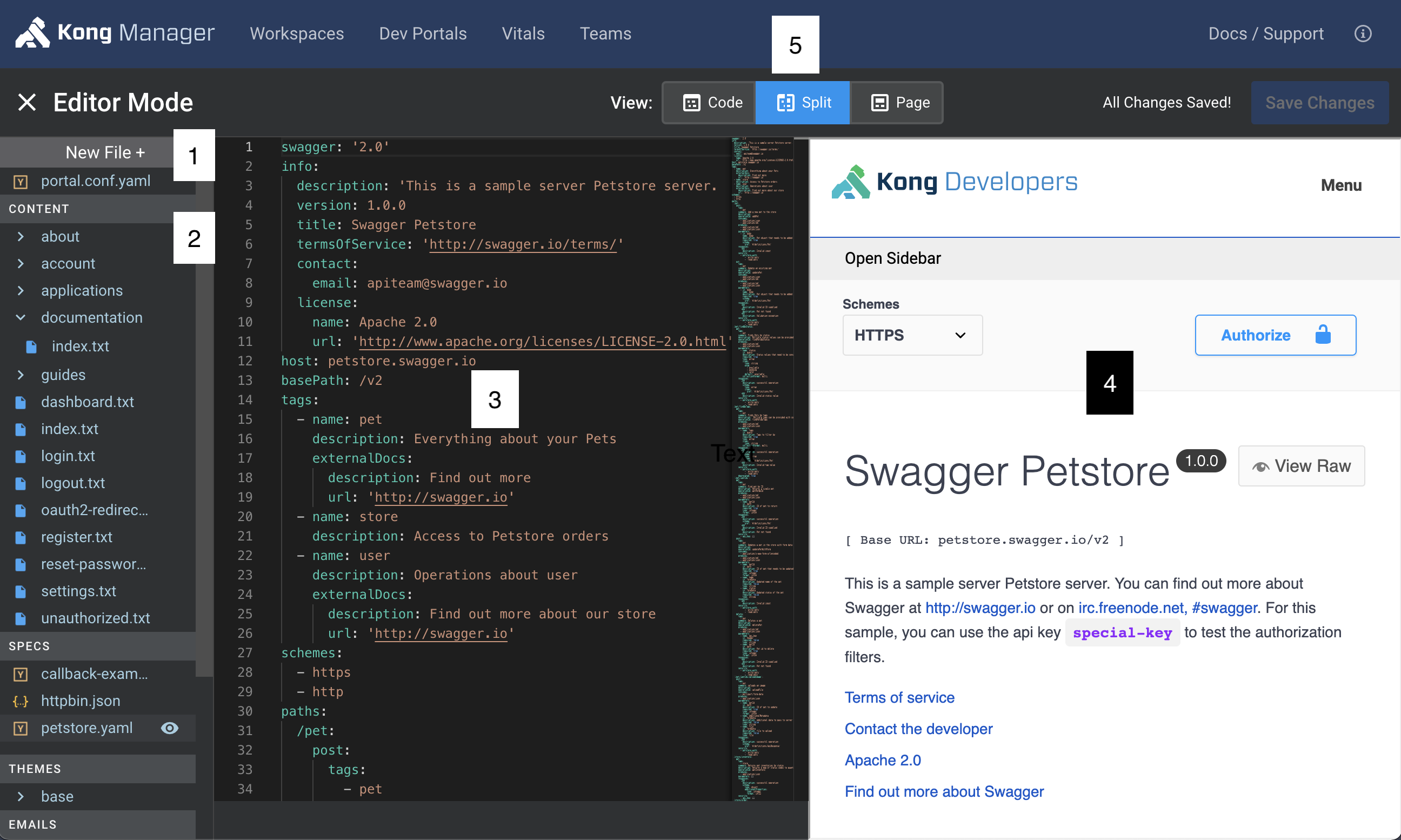
Task: Open Workspaces in top navigation
Action: tap(297, 34)
